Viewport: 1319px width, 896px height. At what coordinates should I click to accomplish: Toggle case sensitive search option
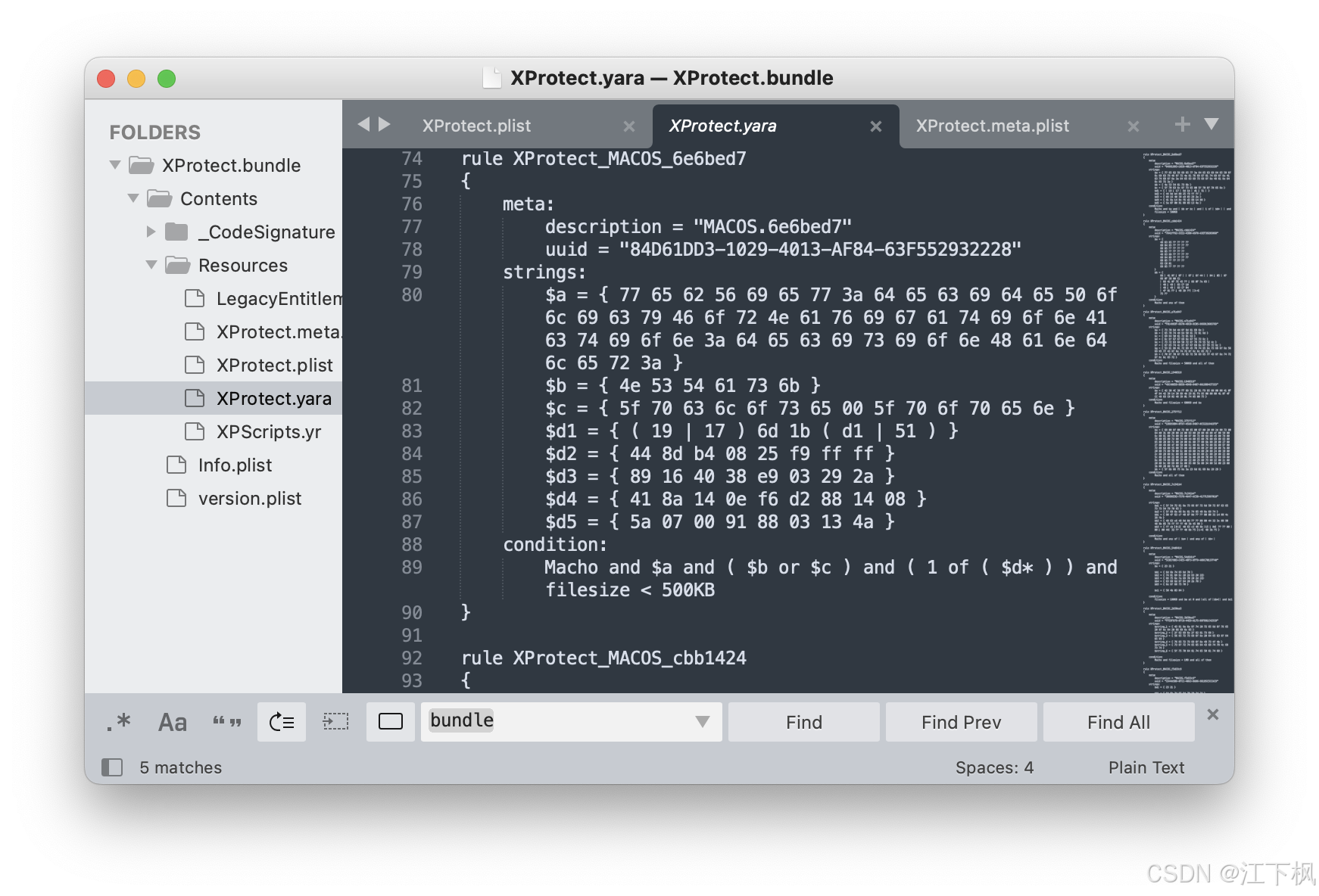click(x=173, y=722)
